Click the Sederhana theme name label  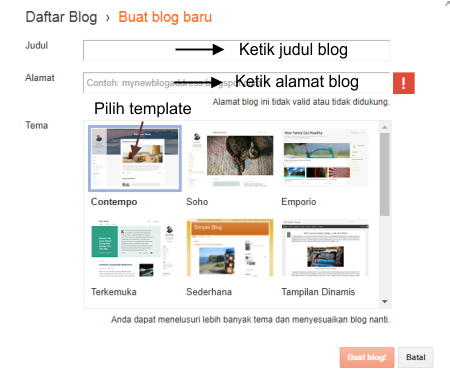(209, 292)
